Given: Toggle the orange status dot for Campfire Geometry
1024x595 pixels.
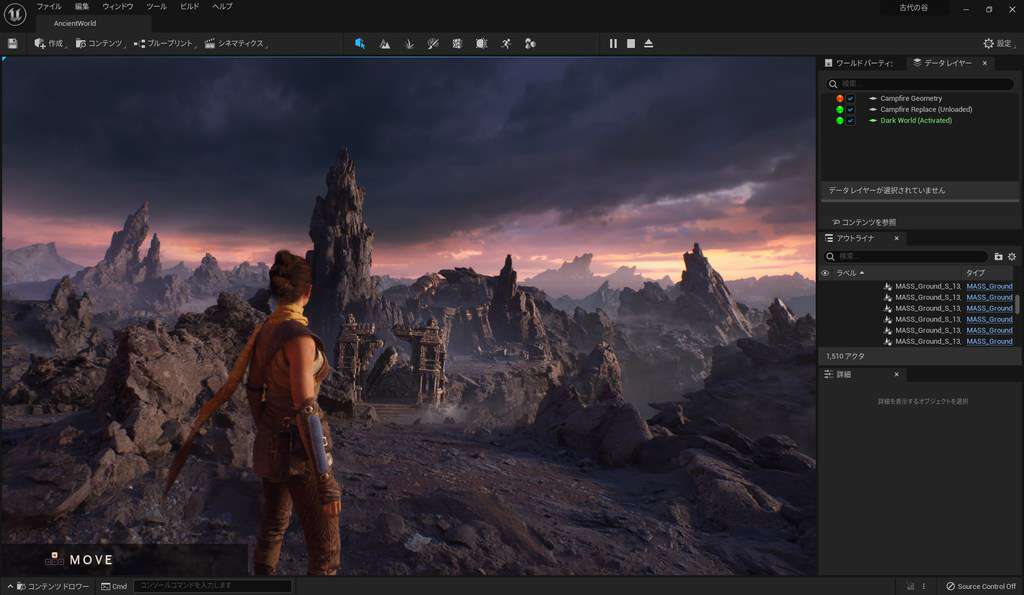Looking at the screenshot, I should (x=840, y=99).
